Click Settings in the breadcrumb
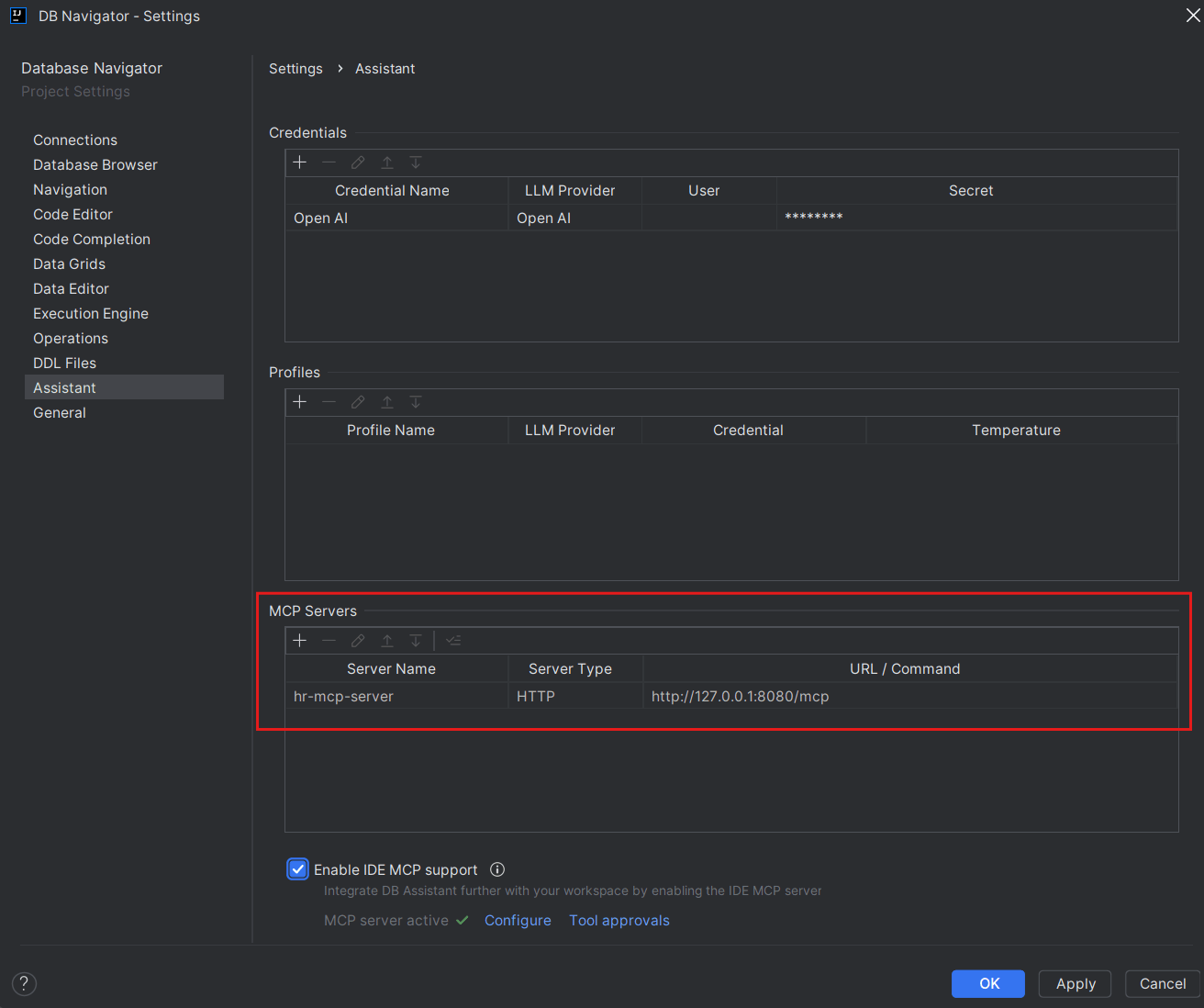 [295, 69]
